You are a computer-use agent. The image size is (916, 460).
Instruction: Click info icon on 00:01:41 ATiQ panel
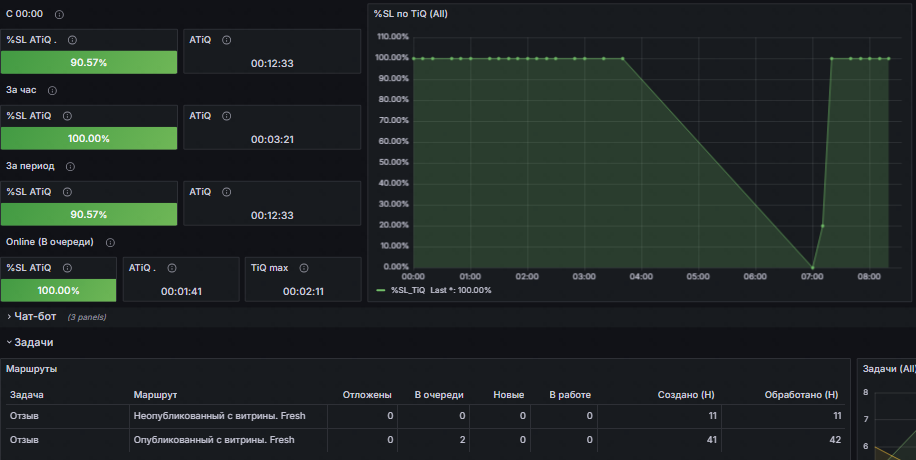click(x=171, y=268)
